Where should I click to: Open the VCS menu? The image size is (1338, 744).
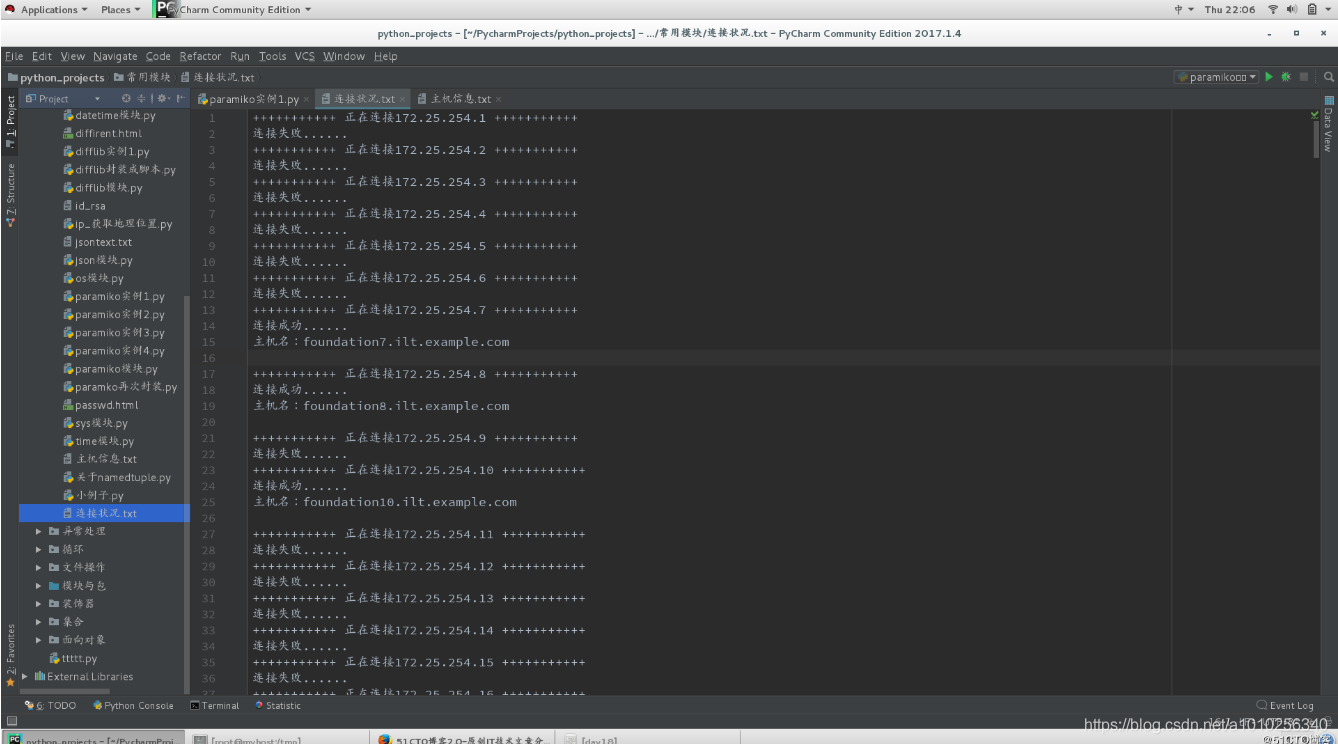pyautogui.click(x=304, y=56)
